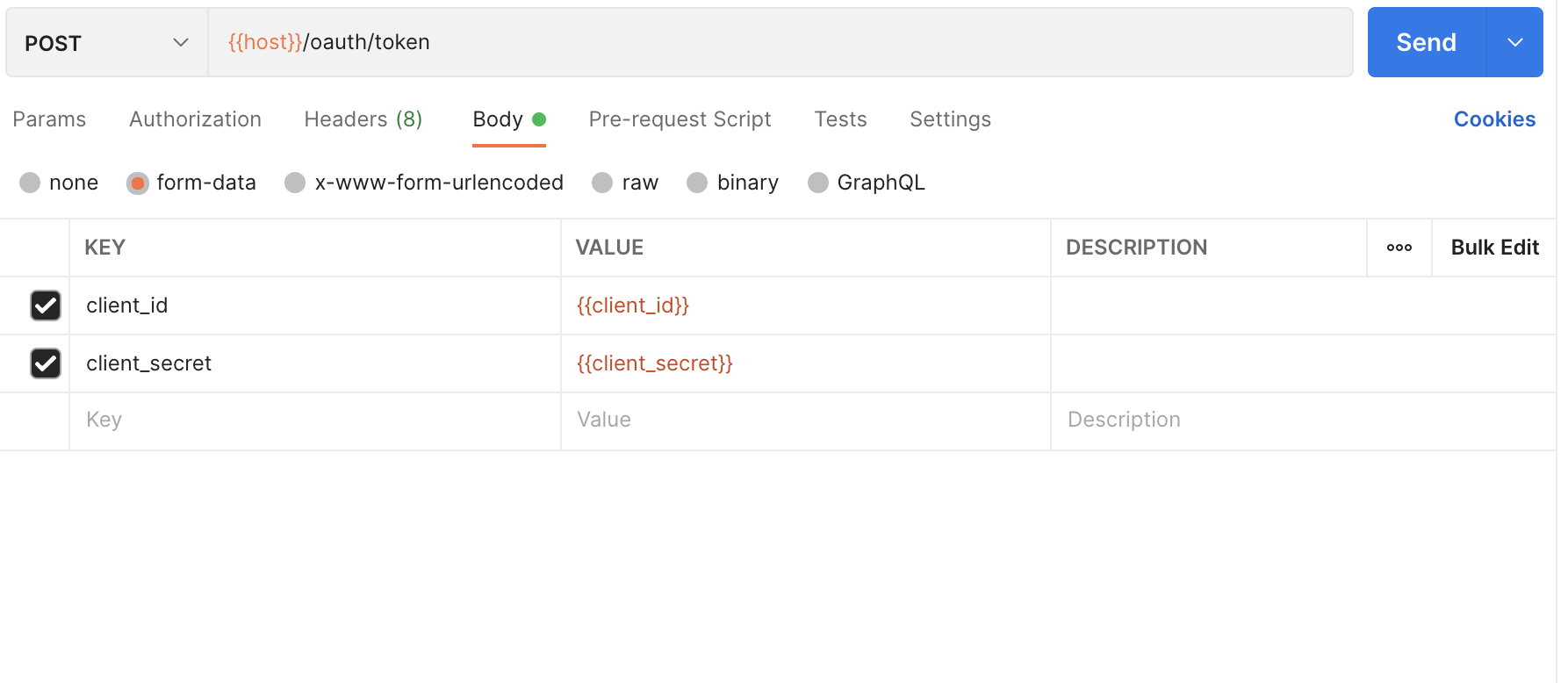The width and height of the screenshot is (1568, 683).
Task: Open the request Settings tab
Action: click(x=950, y=119)
